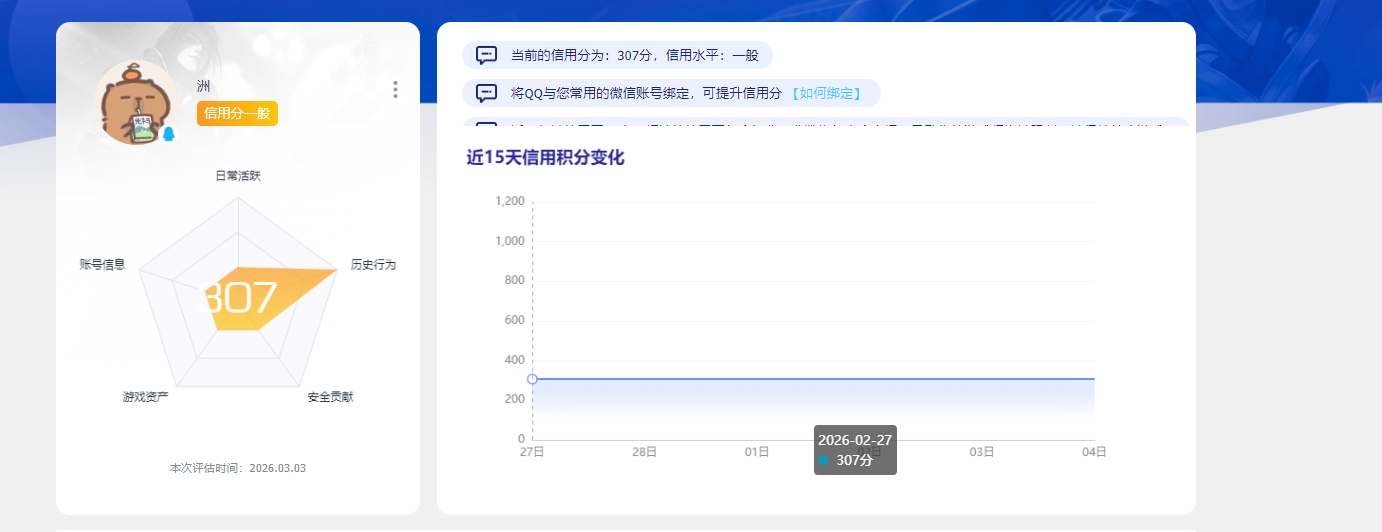This screenshot has width=1382, height=532.
Task: Click the 本次评估时间 2026.03.03 text
Action: click(x=238, y=468)
